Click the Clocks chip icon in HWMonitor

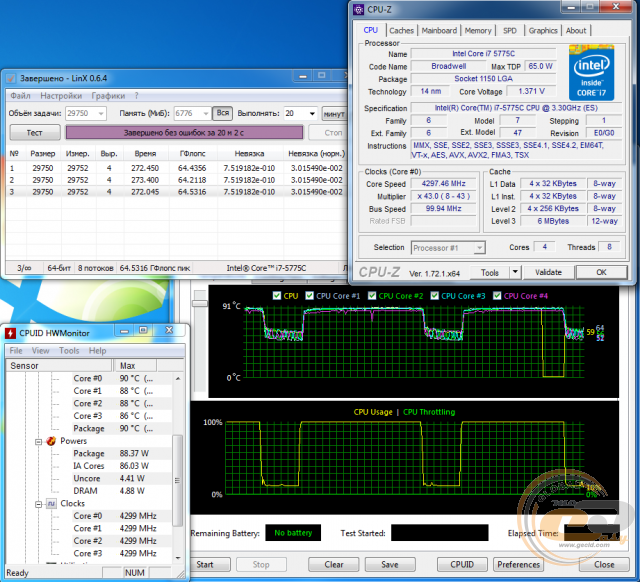51,503
